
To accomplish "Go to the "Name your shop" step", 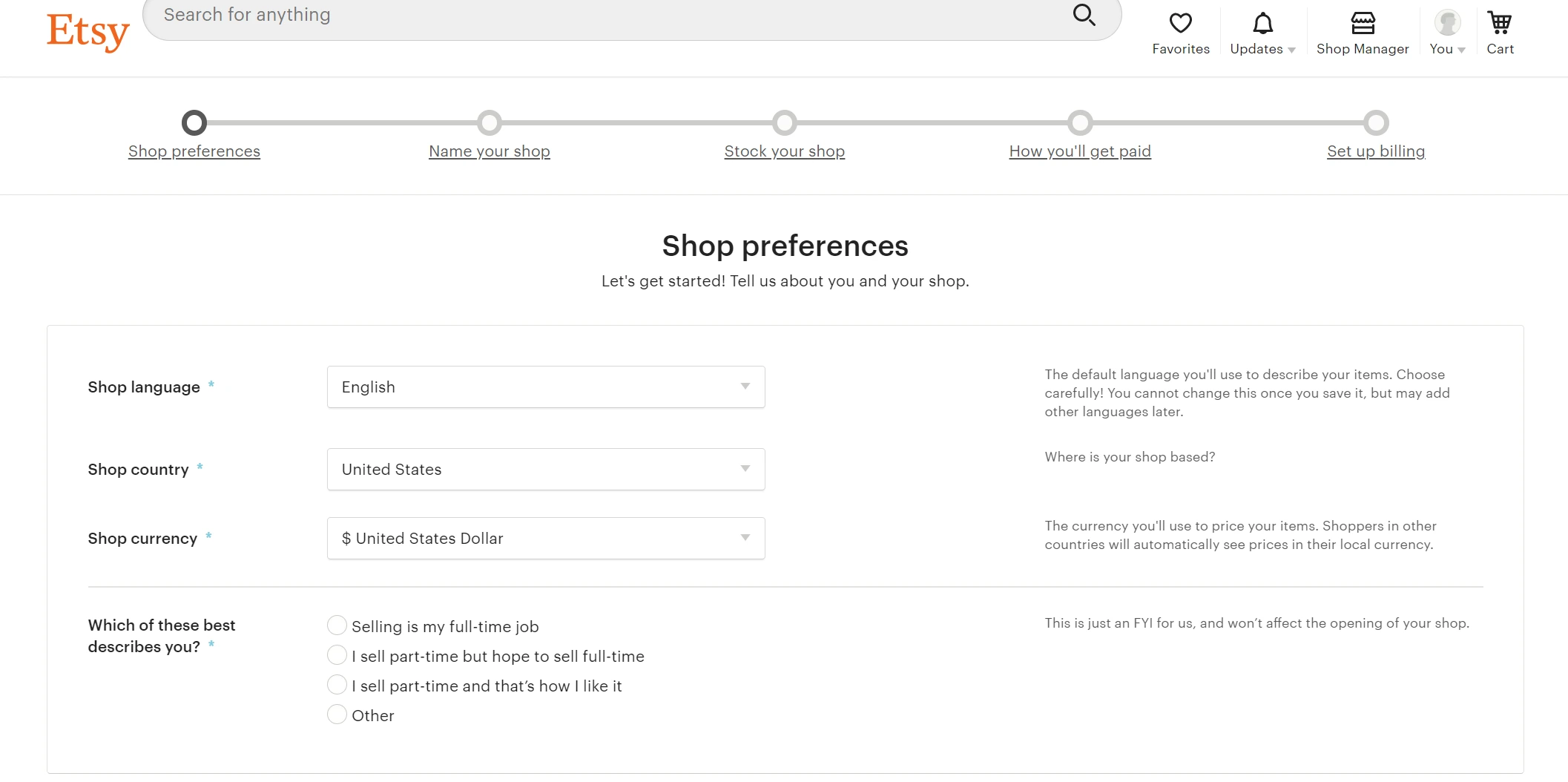I will (x=490, y=151).
